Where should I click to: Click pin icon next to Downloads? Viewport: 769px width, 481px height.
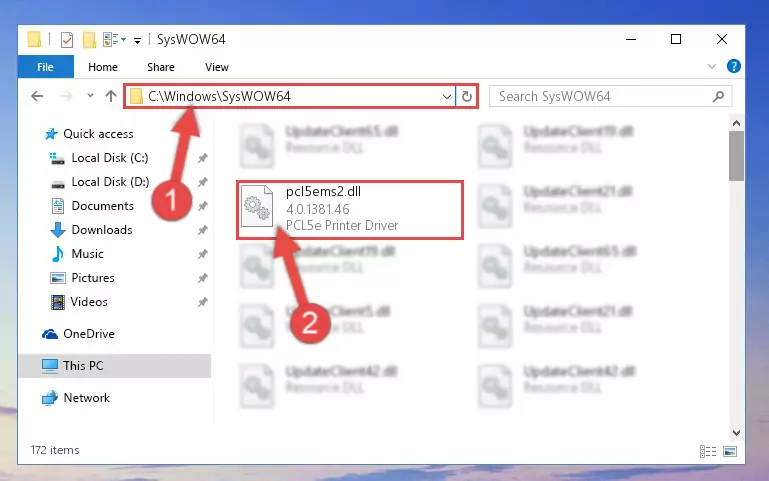pos(203,230)
